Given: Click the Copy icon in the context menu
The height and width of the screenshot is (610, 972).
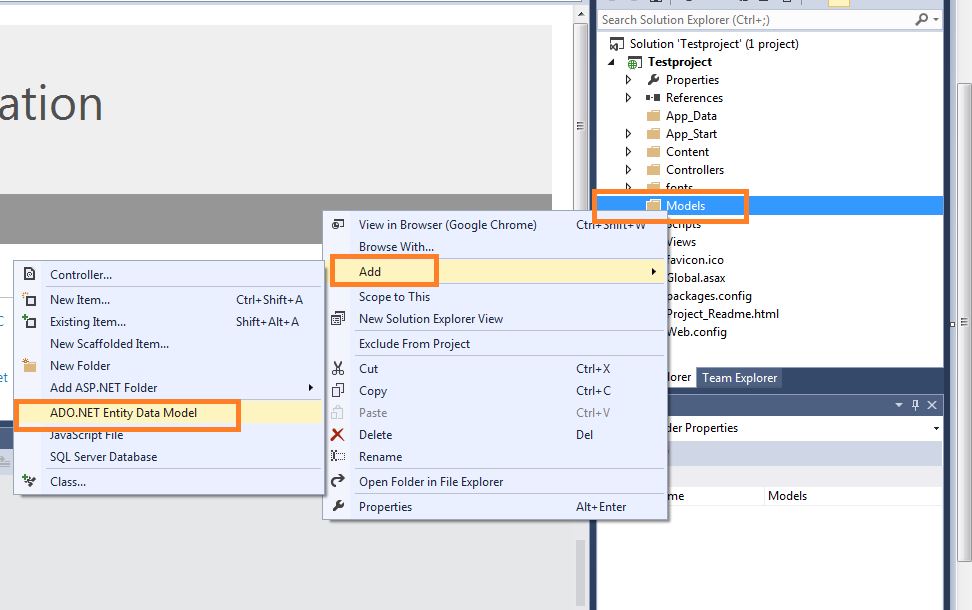Looking at the screenshot, I should click(x=338, y=391).
